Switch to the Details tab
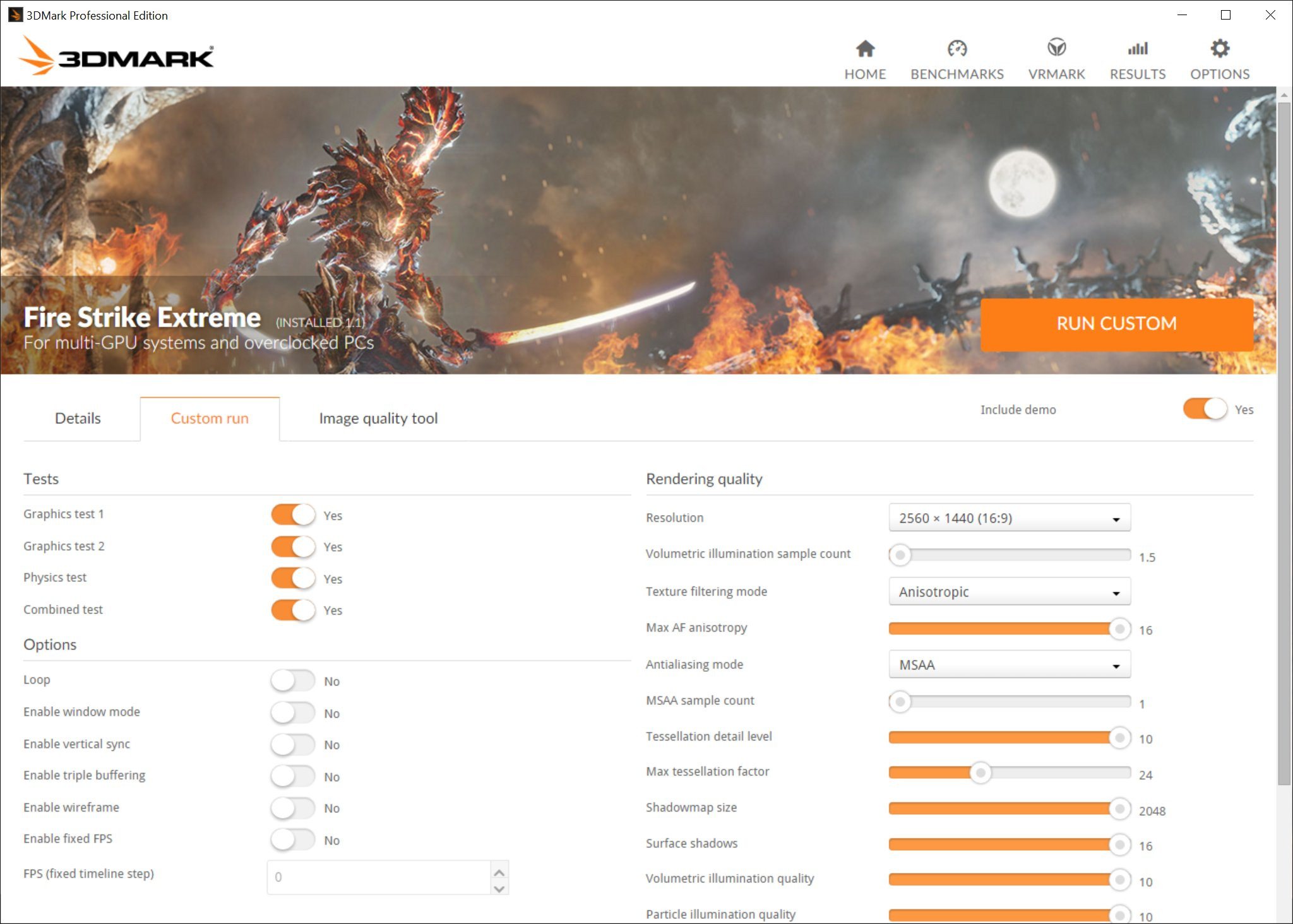The image size is (1293, 924). pyautogui.click(x=78, y=418)
